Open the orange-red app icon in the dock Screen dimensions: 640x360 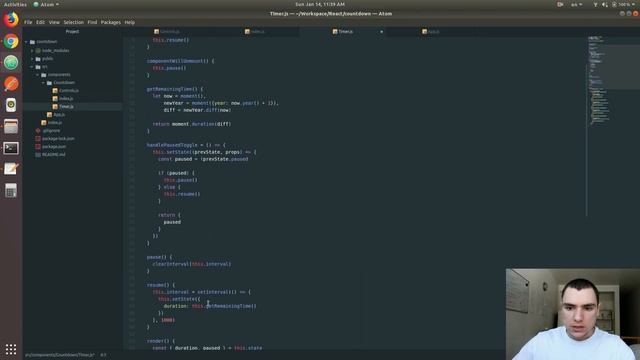point(11,84)
